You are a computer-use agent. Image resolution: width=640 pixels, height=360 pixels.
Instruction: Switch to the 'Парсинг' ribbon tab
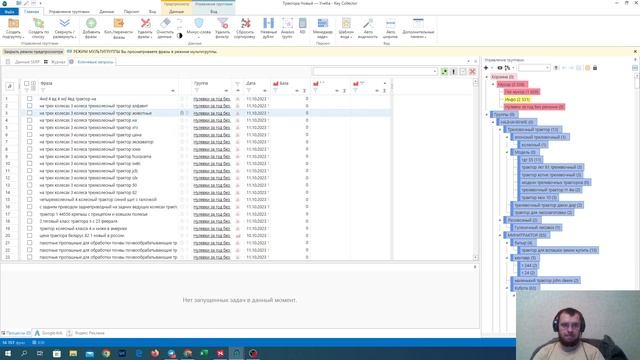point(131,12)
